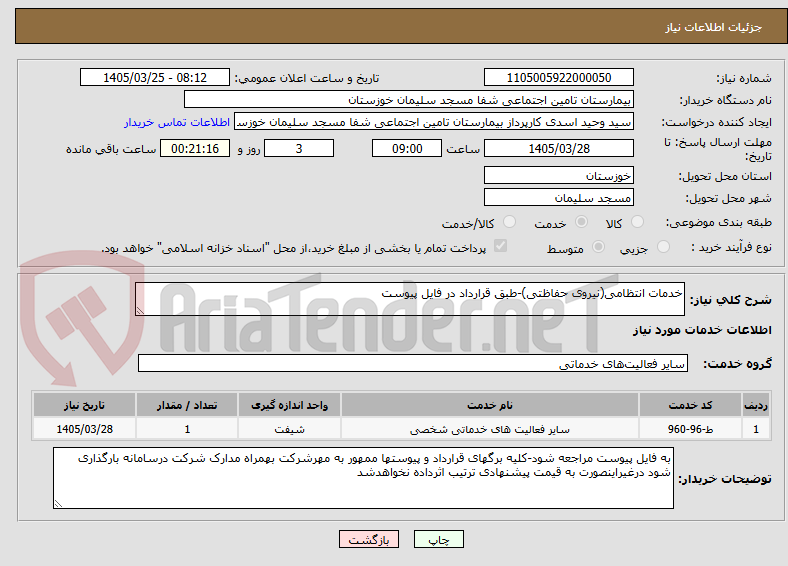The image size is (788, 566).
Task: Click the deadline hour field 09:00
Action: click(x=407, y=148)
